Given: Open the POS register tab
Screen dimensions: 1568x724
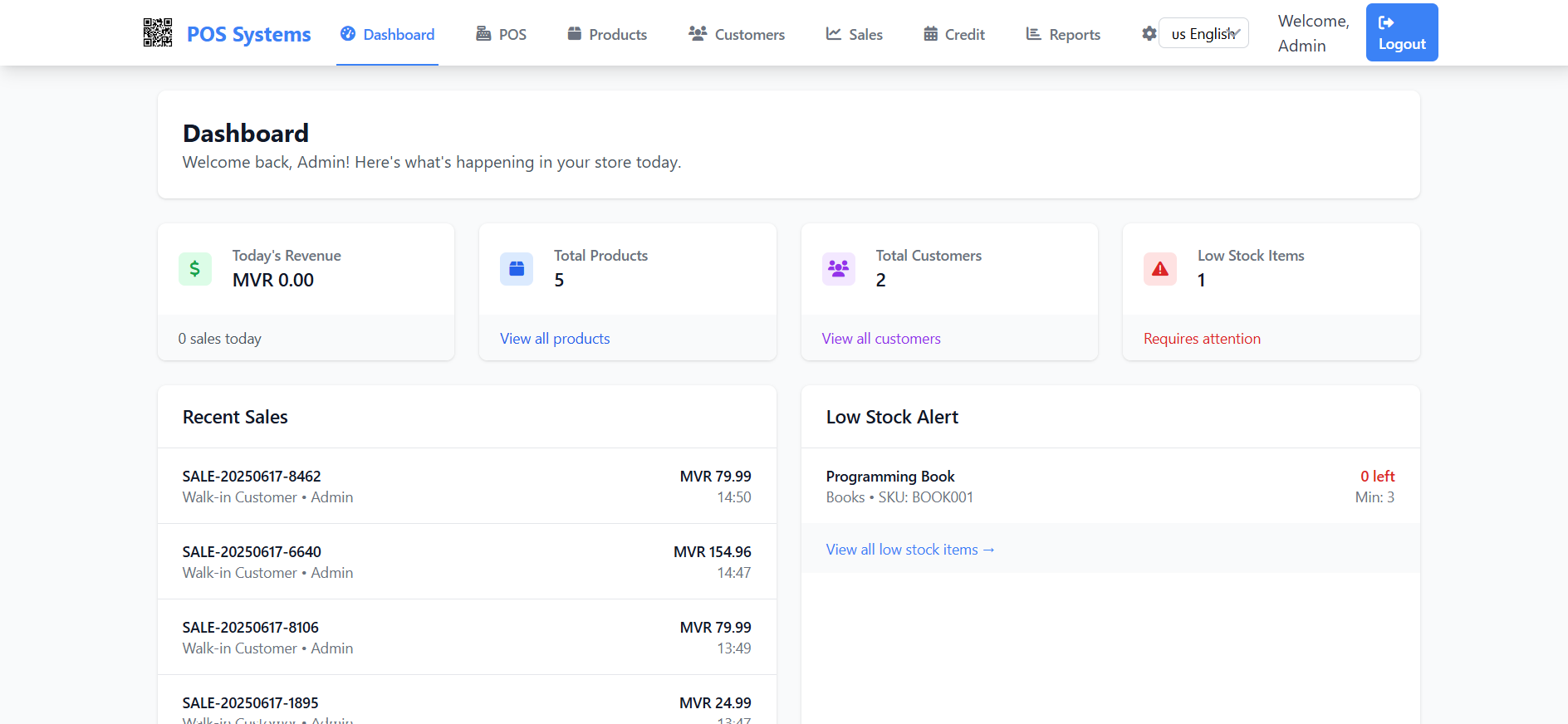Looking at the screenshot, I should 502,34.
